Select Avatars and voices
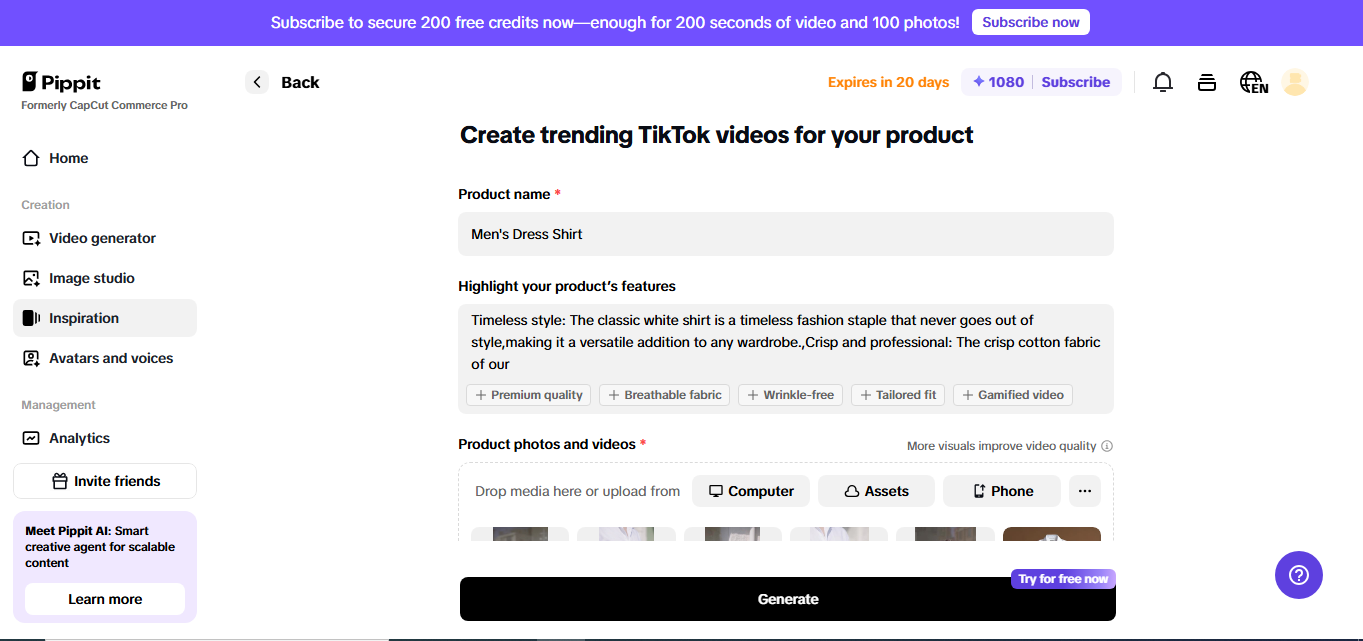The height and width of the screenshot is (641, 1363). click(110, 357)
